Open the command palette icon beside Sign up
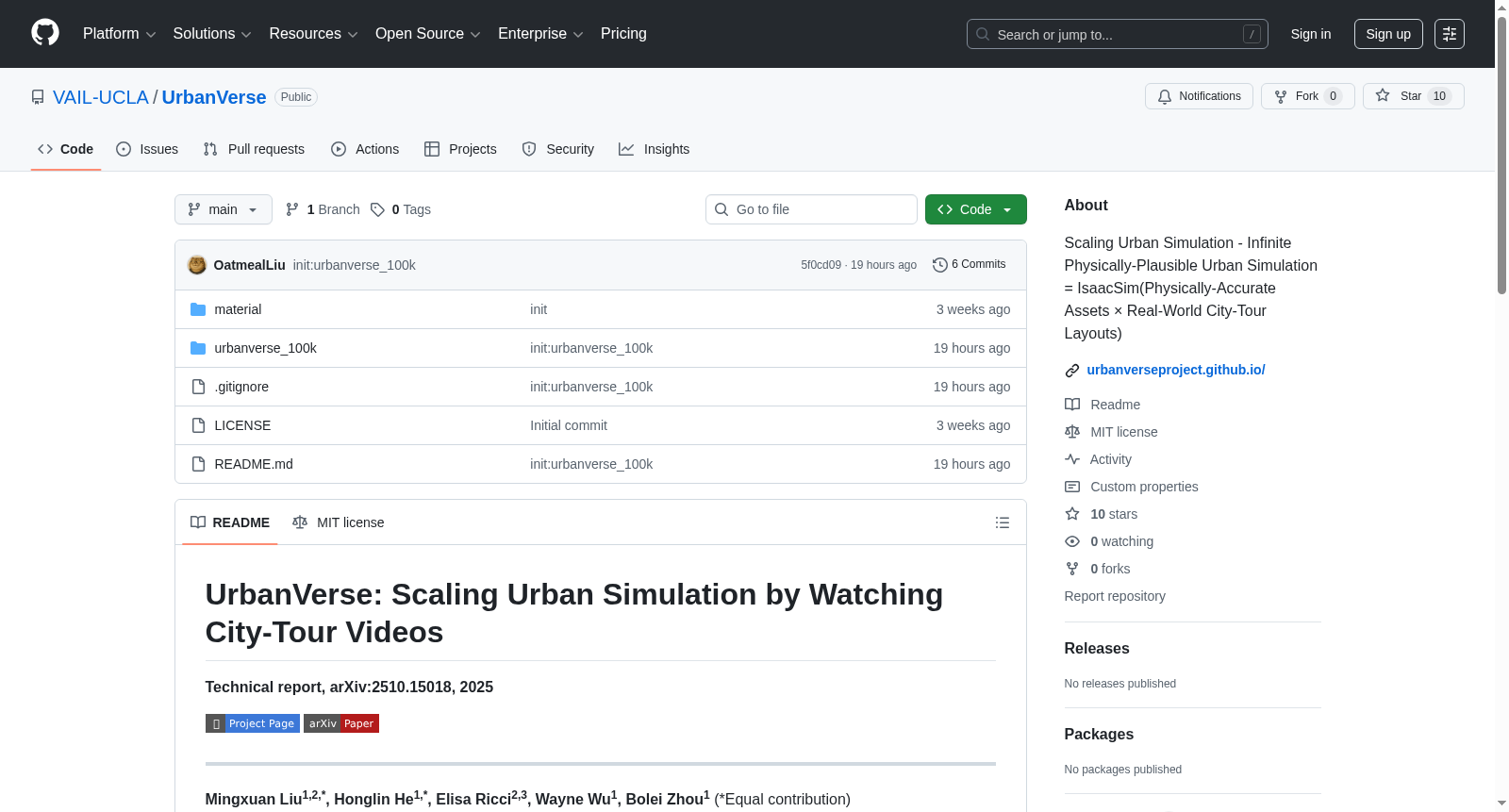 click(x=1449, y=34)
